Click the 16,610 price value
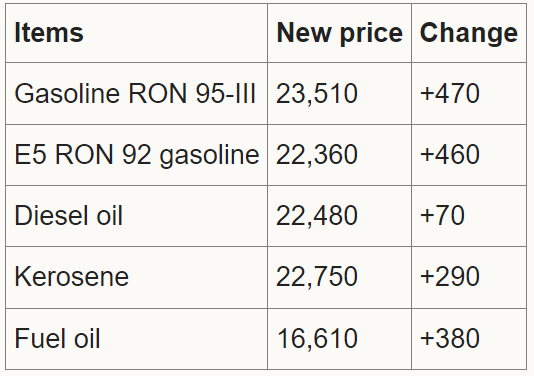This screenshot has width=534, height=376. point(317,339)
